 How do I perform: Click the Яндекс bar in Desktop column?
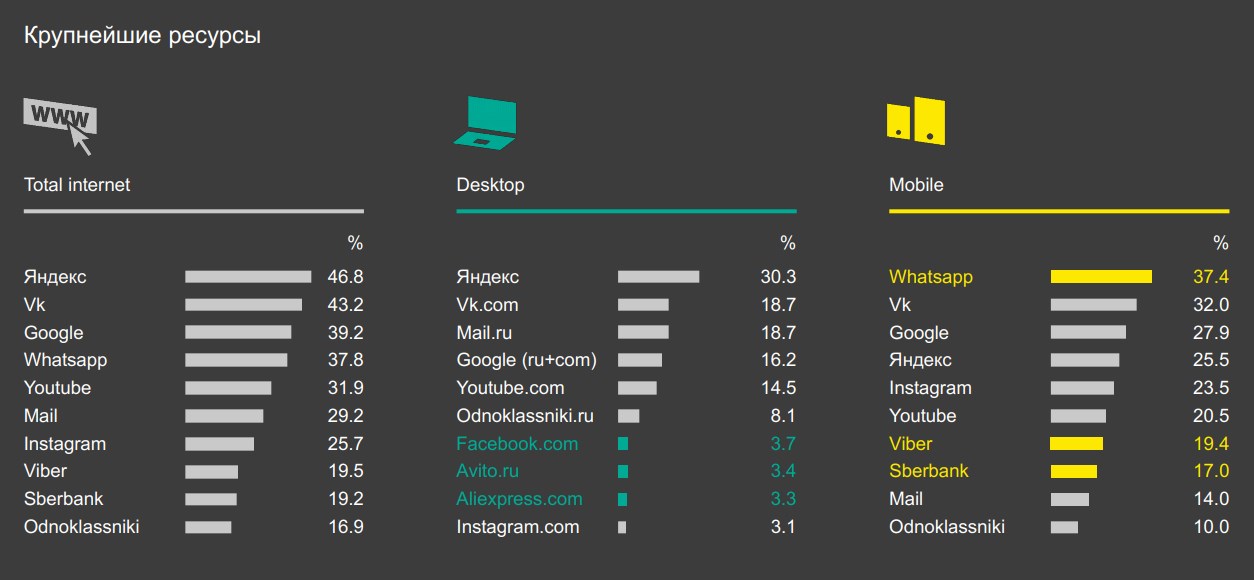tap(658, 277)
